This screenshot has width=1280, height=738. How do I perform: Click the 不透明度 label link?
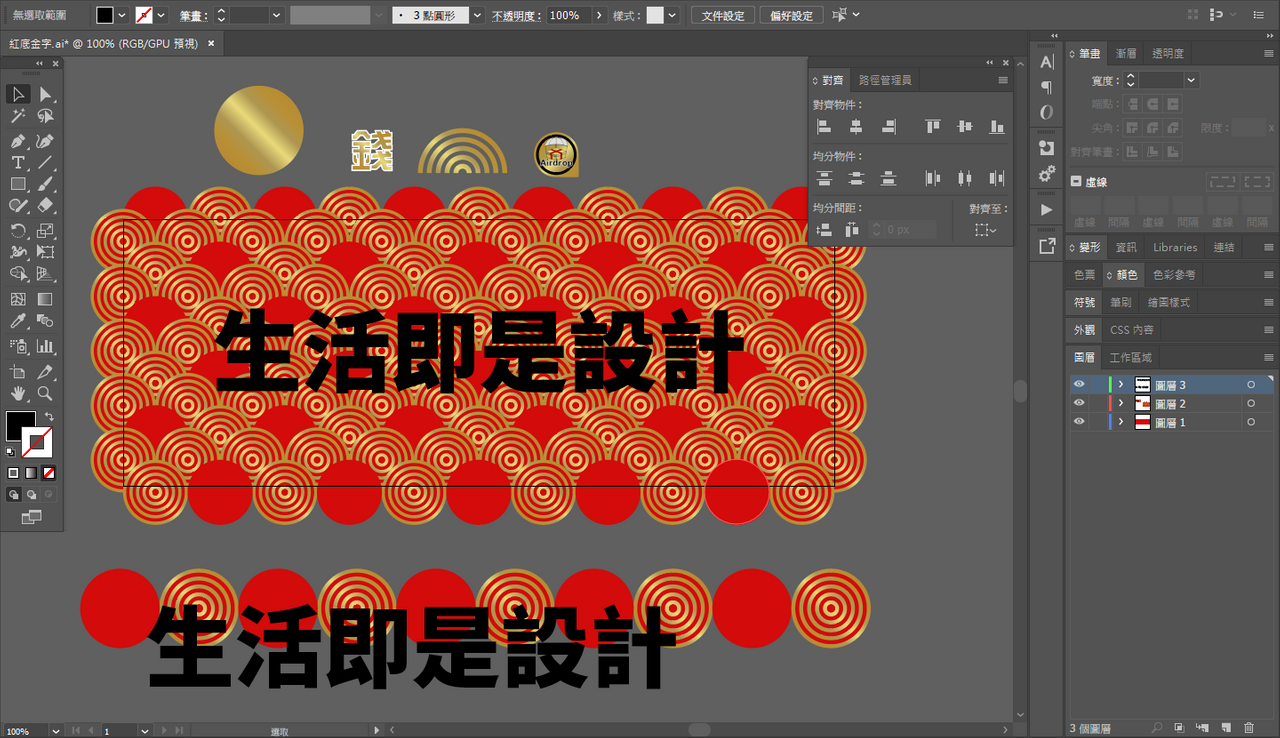516,16
